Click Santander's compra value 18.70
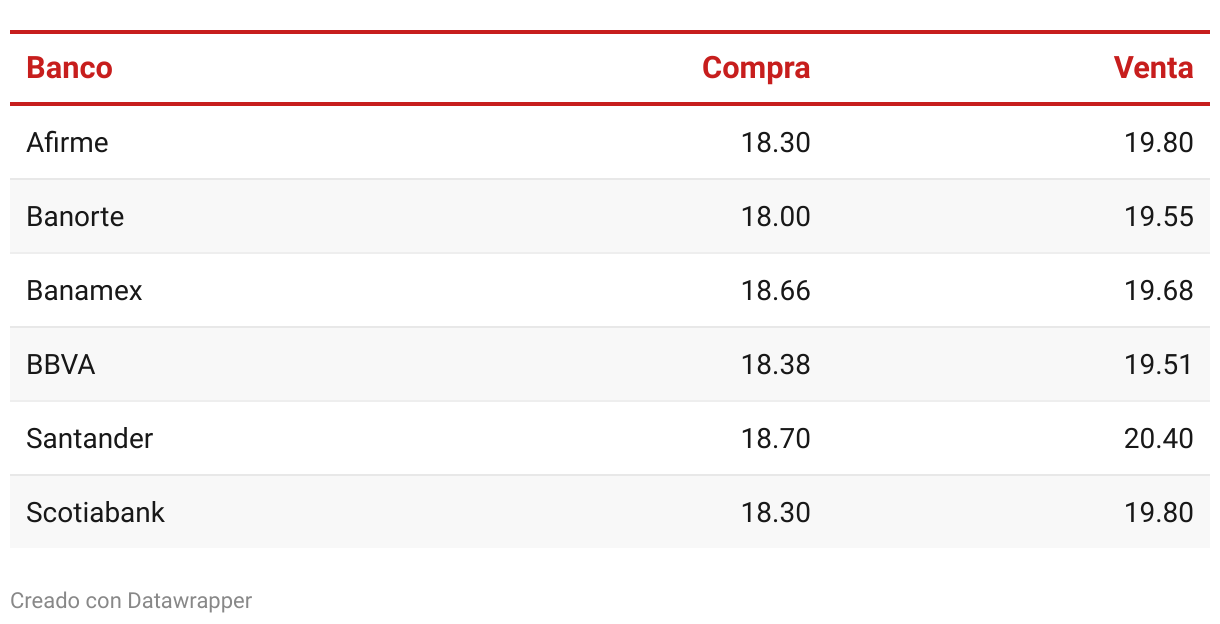 click(776, 438)
